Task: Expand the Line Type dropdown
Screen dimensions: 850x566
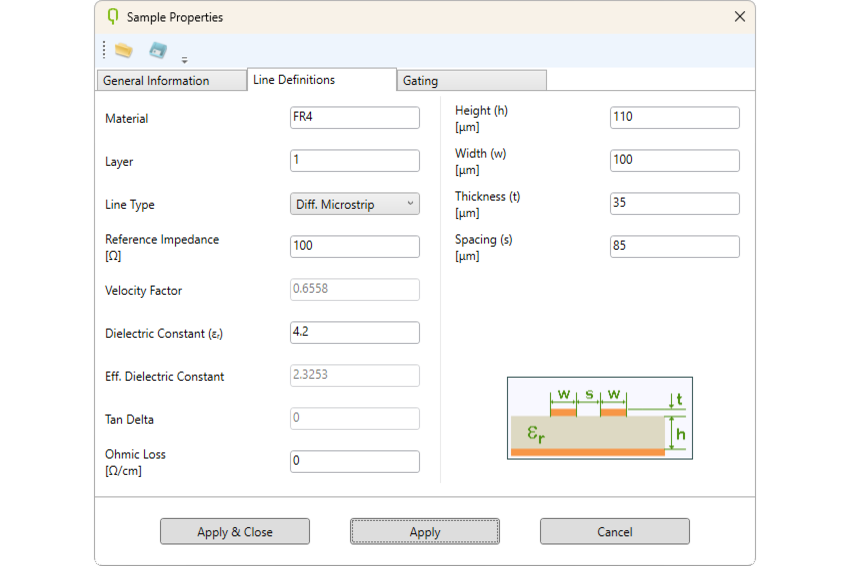Action: coord(355,204)
